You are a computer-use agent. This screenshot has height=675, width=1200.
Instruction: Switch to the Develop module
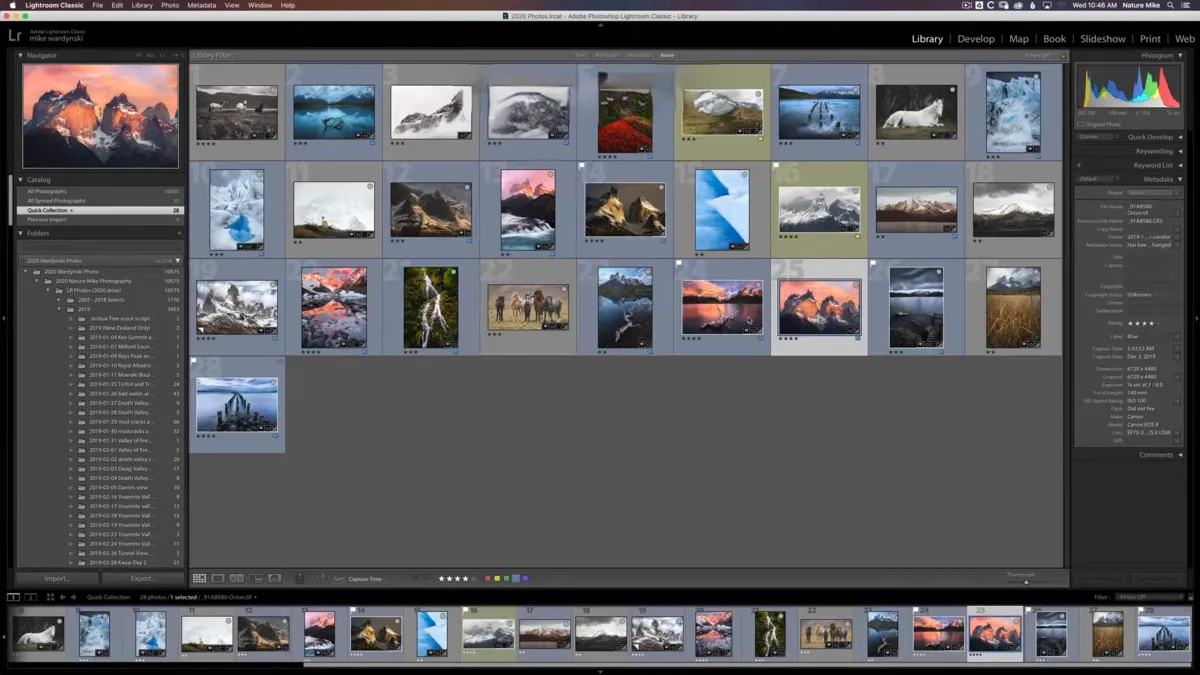pos(976,38)
